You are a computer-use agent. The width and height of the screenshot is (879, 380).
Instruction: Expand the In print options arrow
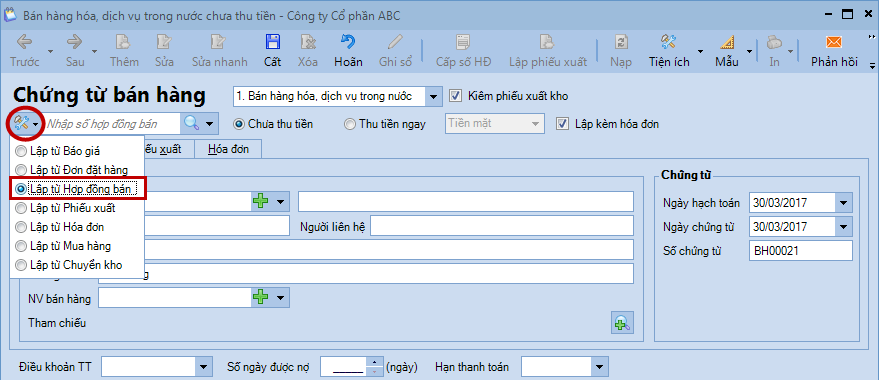790,52
